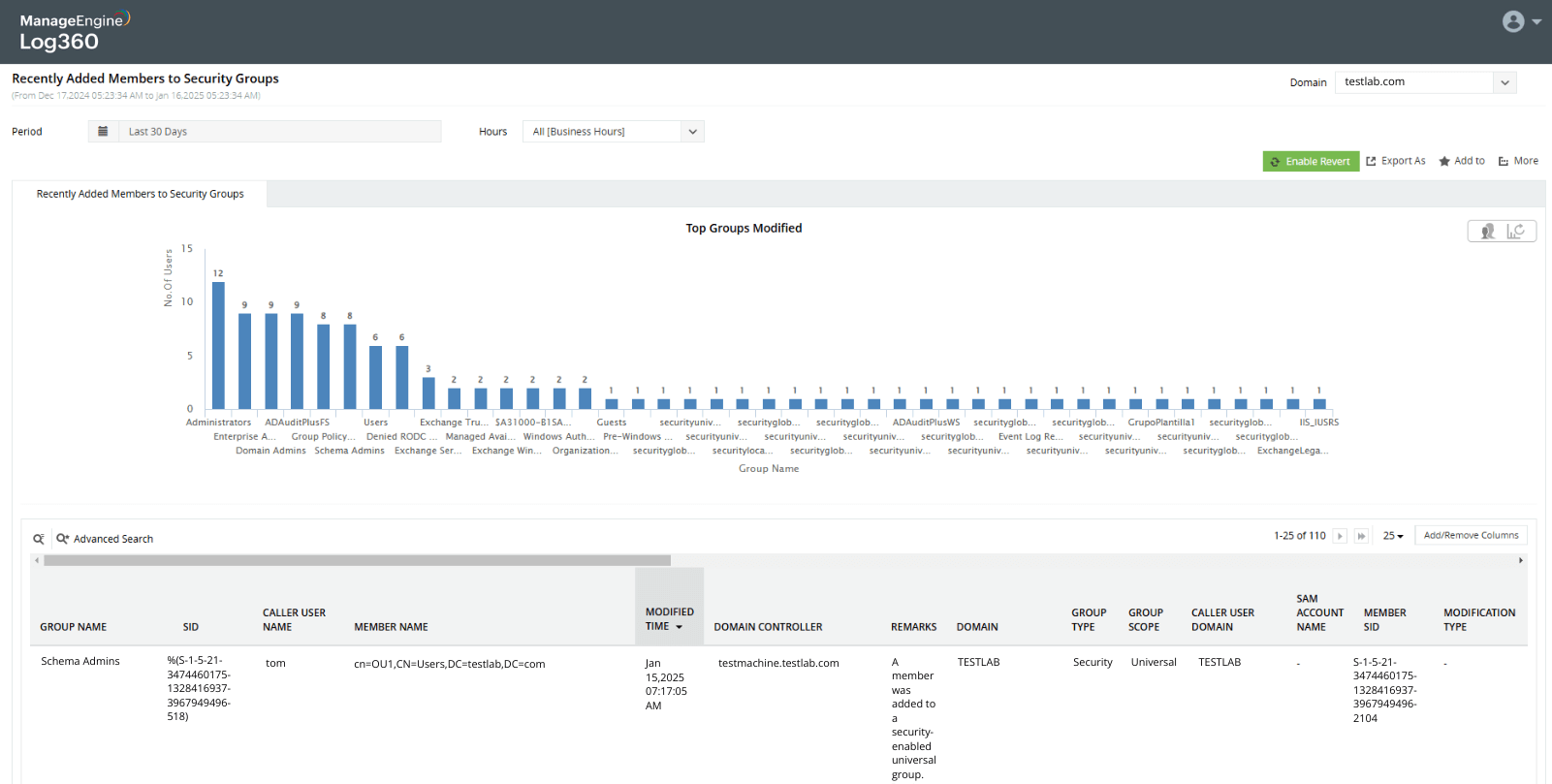1552x784 pixels.
Task: Click the chart refresh graph icon
Action: (x=1516, y=231)
